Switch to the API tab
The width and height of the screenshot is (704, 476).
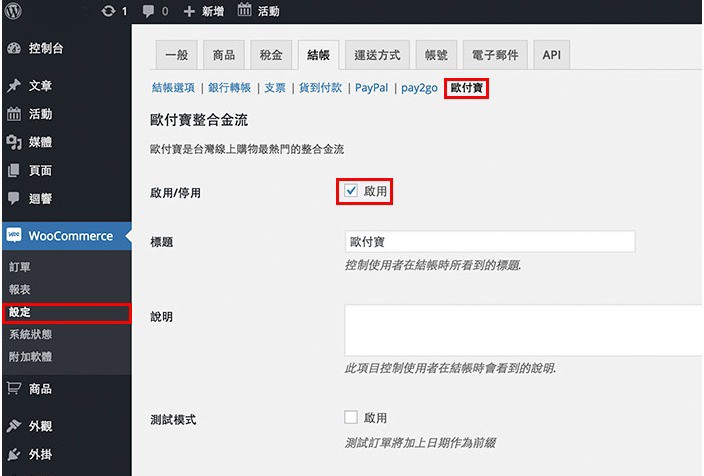[551, 55]
